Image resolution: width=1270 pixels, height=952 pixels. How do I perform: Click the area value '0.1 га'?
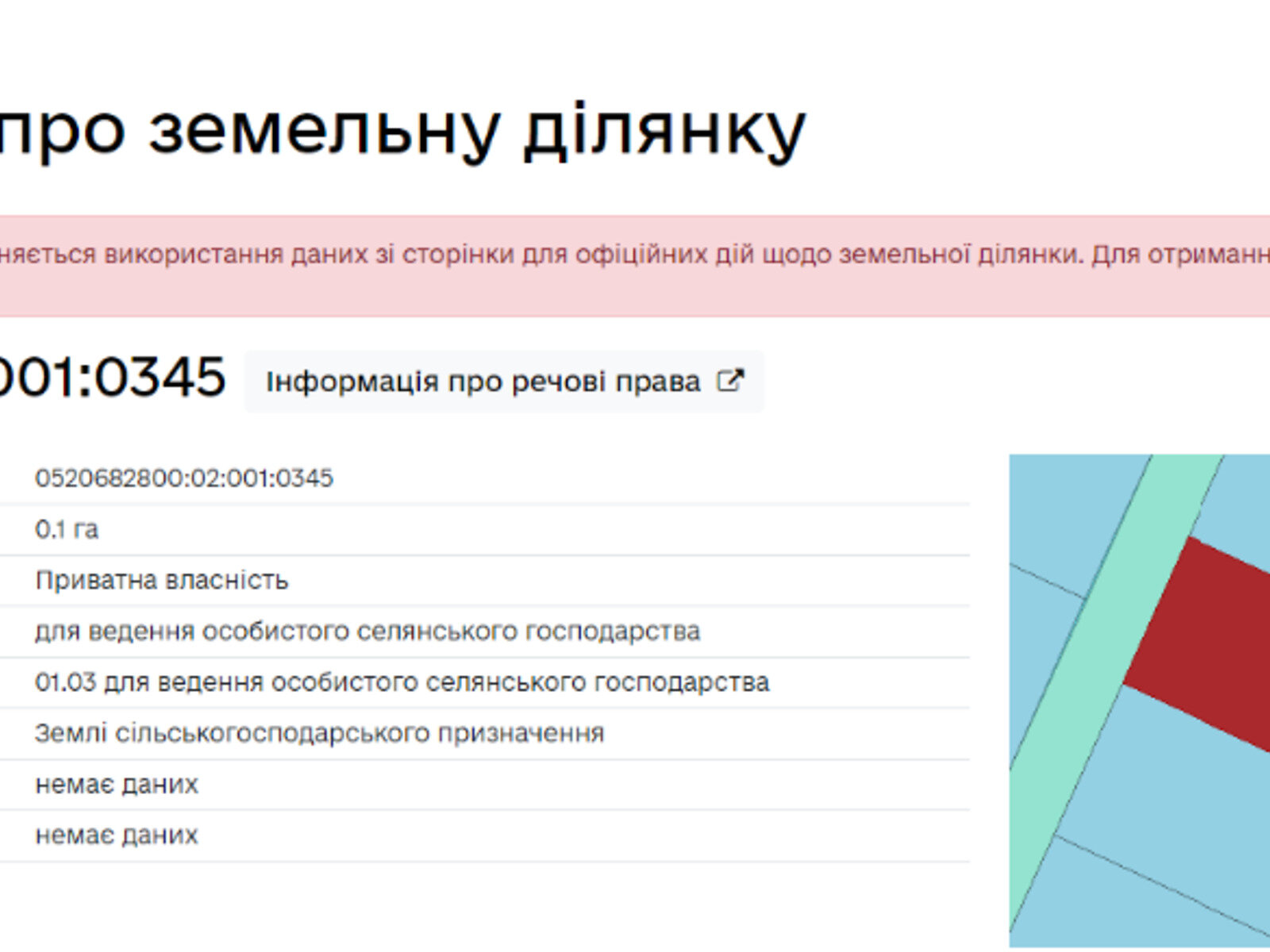pyautogui.click(x=67, y=529)
